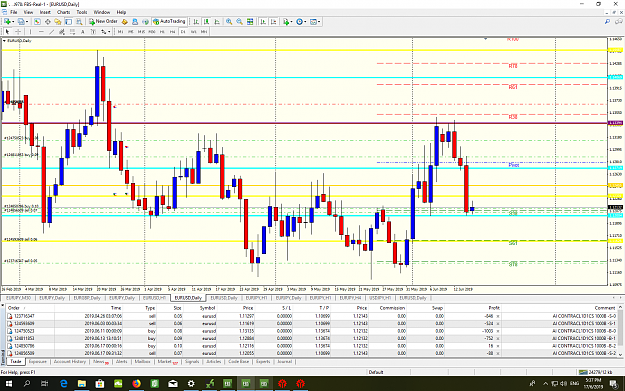Expand the Templates dropdown

pos(319,22)
